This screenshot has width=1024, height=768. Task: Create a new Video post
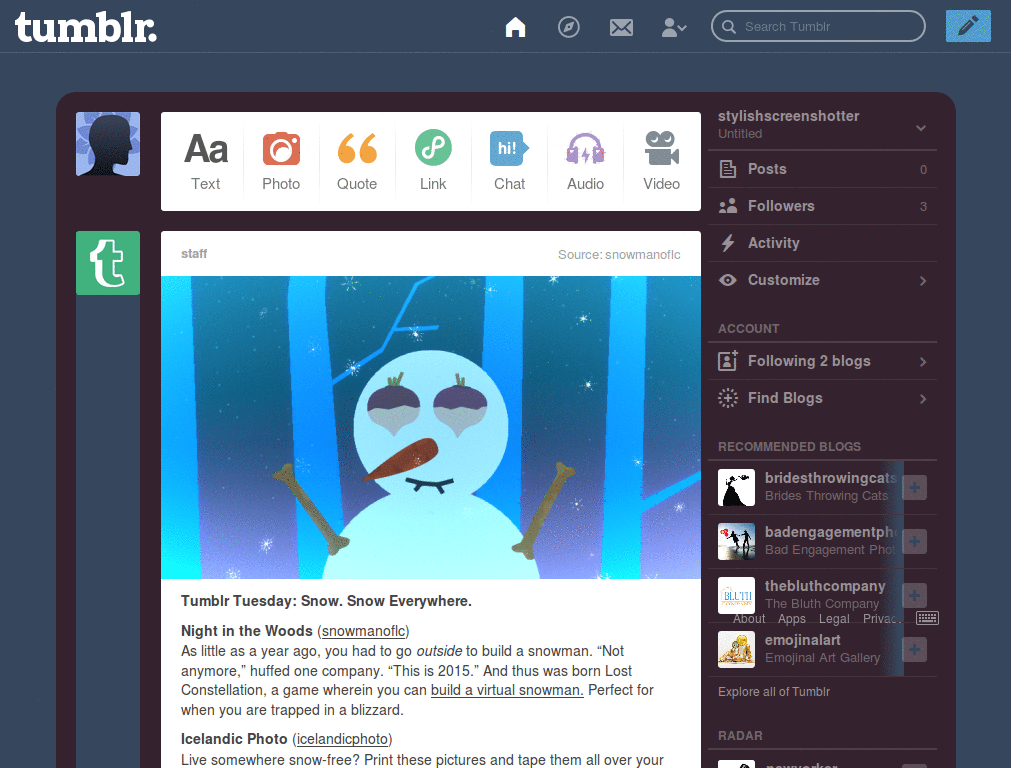pos(662,161)
